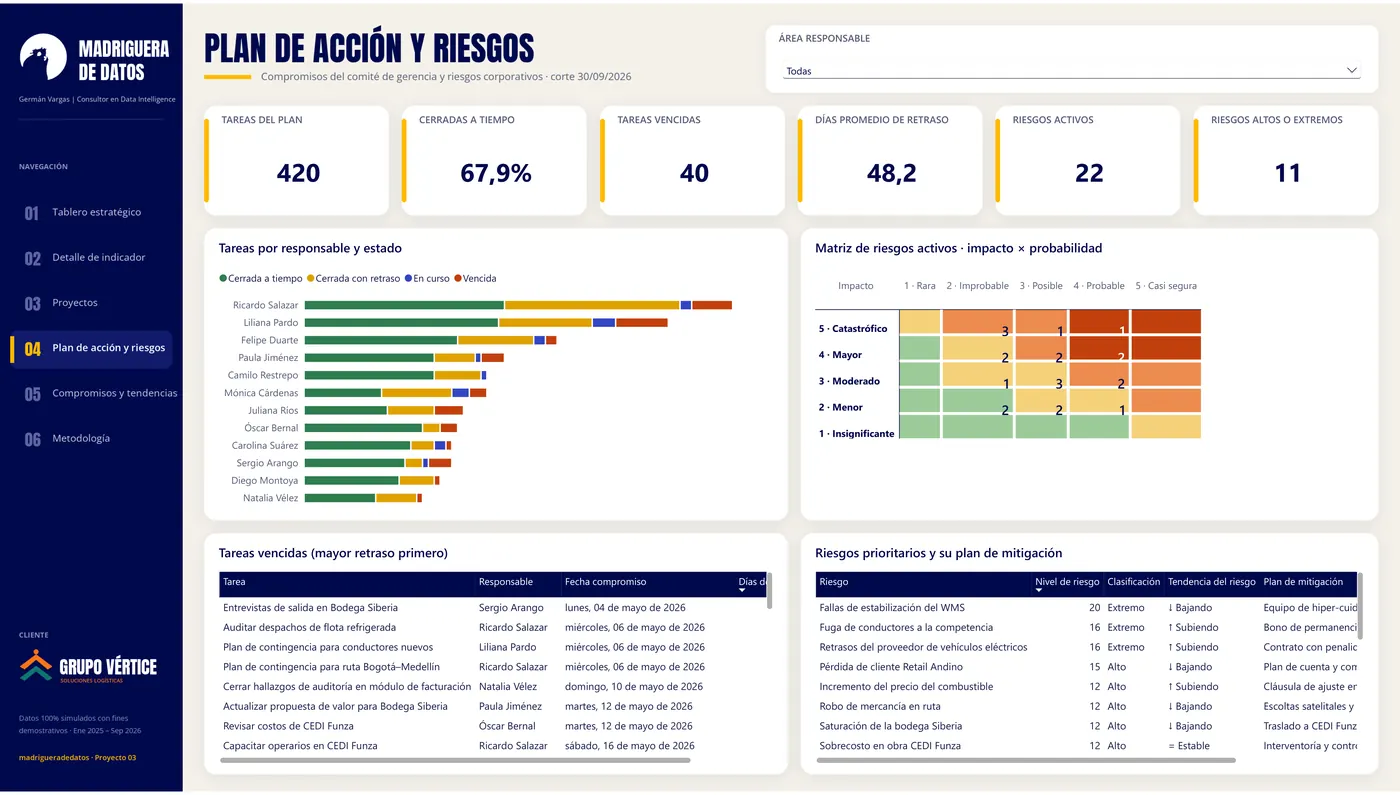Open the Área Responsable dropdown chevron

tap(1352, 71)
